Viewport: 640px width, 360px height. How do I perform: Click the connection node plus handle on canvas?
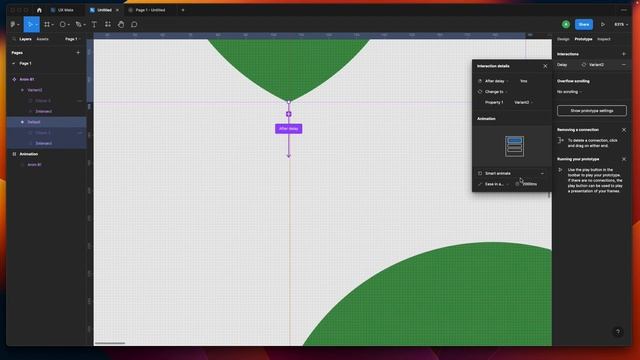289,114
